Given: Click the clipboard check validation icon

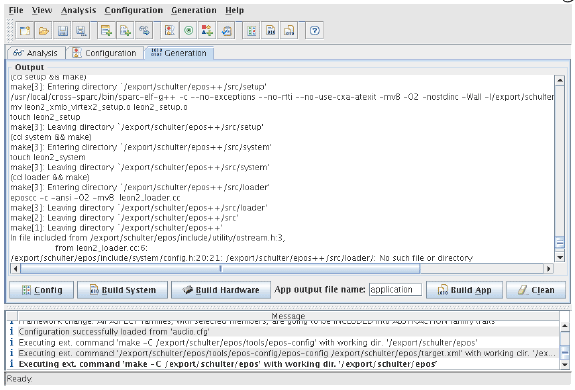Looking at the screenshot, I should coord(226,31).
